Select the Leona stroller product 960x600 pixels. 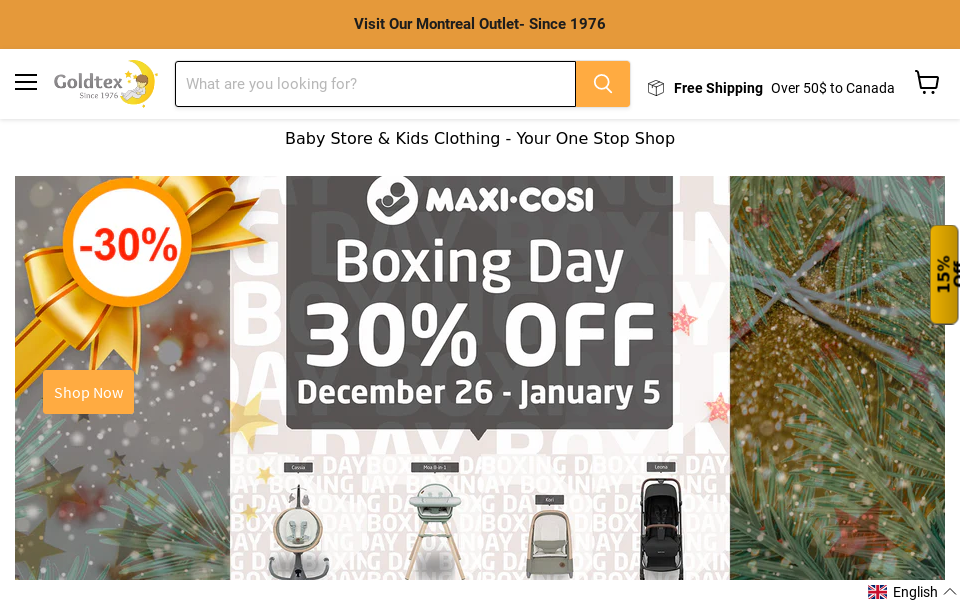click(661, 530)
